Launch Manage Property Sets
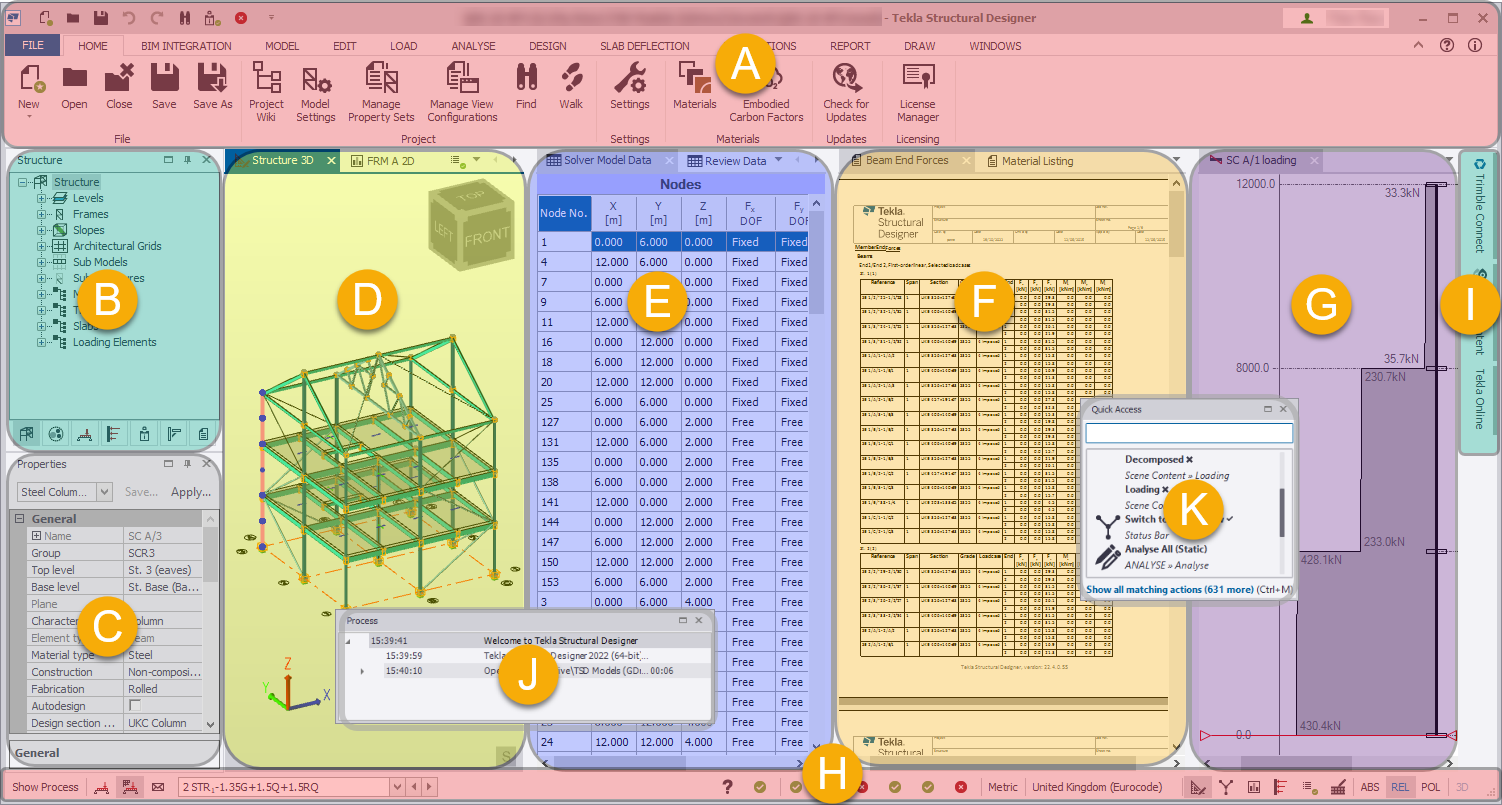Image resolution: width=1502 pixels, height=805 pixels. pyautogui.click(x=381, y=78)
